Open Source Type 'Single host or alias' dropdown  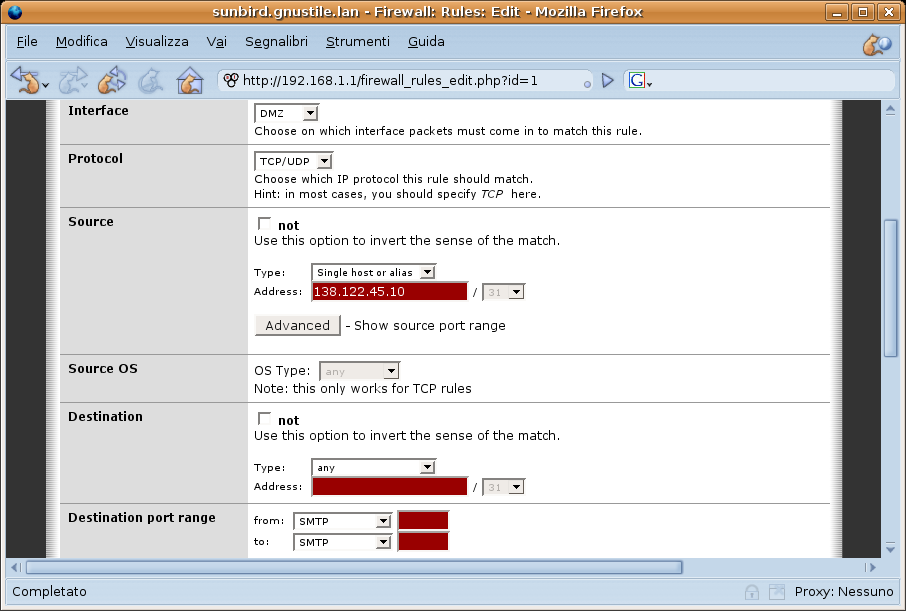click(x=373, y=272)
